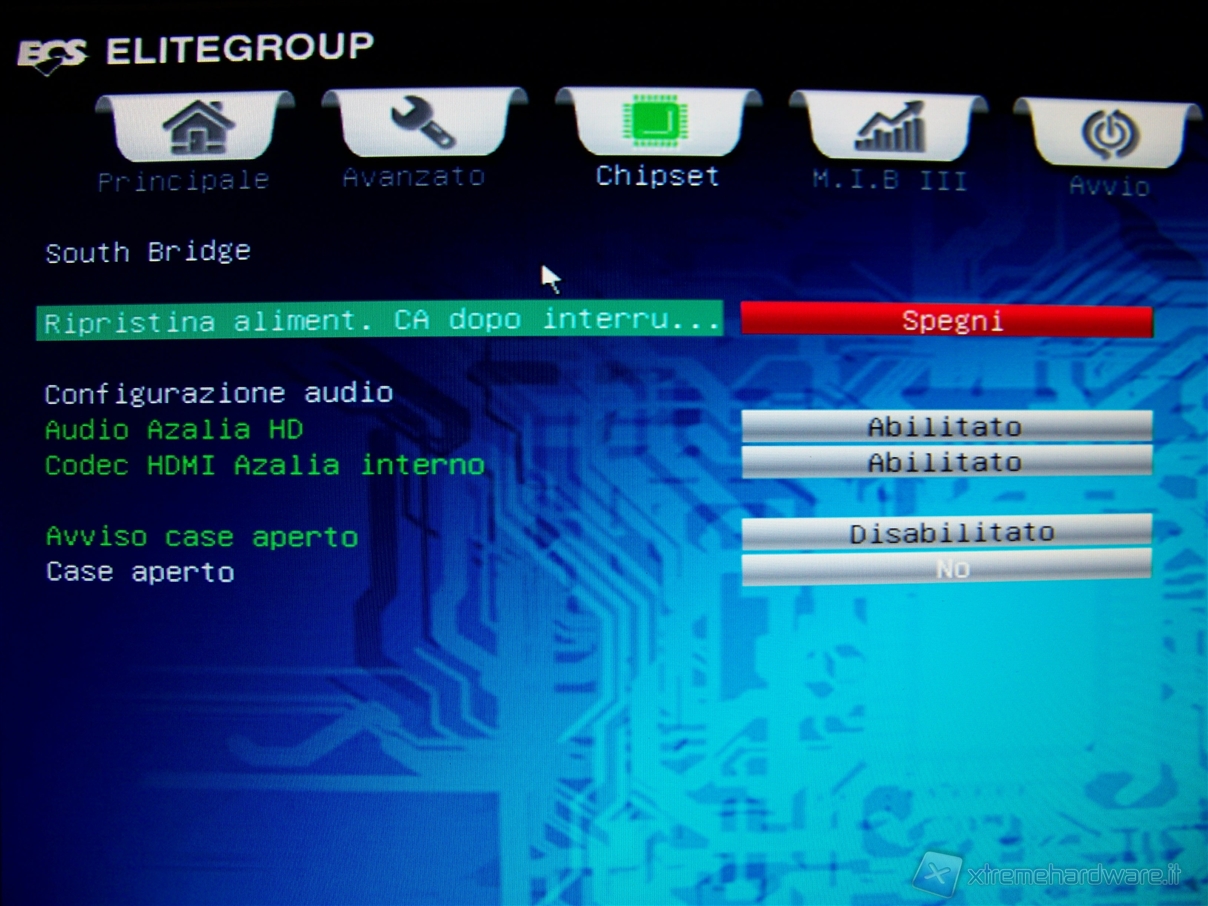Toggle Abilitato for Codec HDMI Azalia interno

[x=946, y=462]
